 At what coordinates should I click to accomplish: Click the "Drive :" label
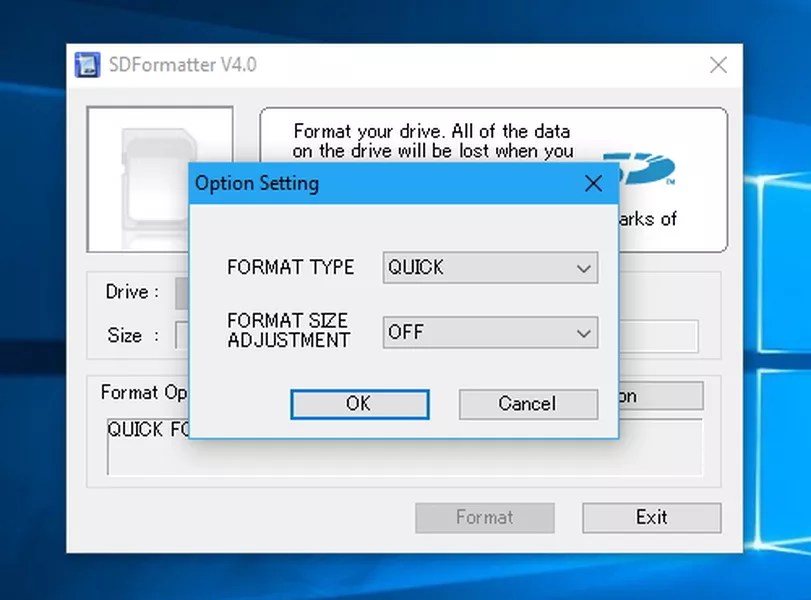(132, 292)
